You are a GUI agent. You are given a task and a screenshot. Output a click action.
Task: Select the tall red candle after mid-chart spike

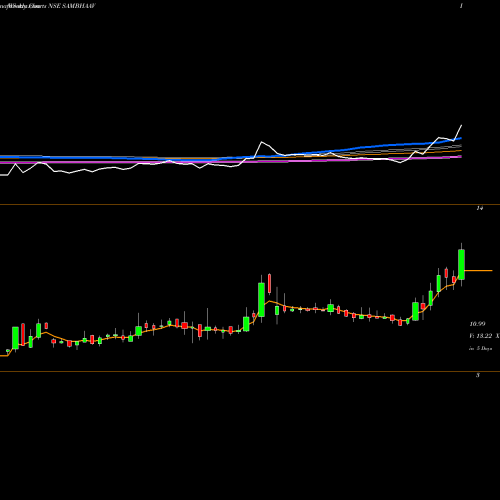[x=269, y=283]
